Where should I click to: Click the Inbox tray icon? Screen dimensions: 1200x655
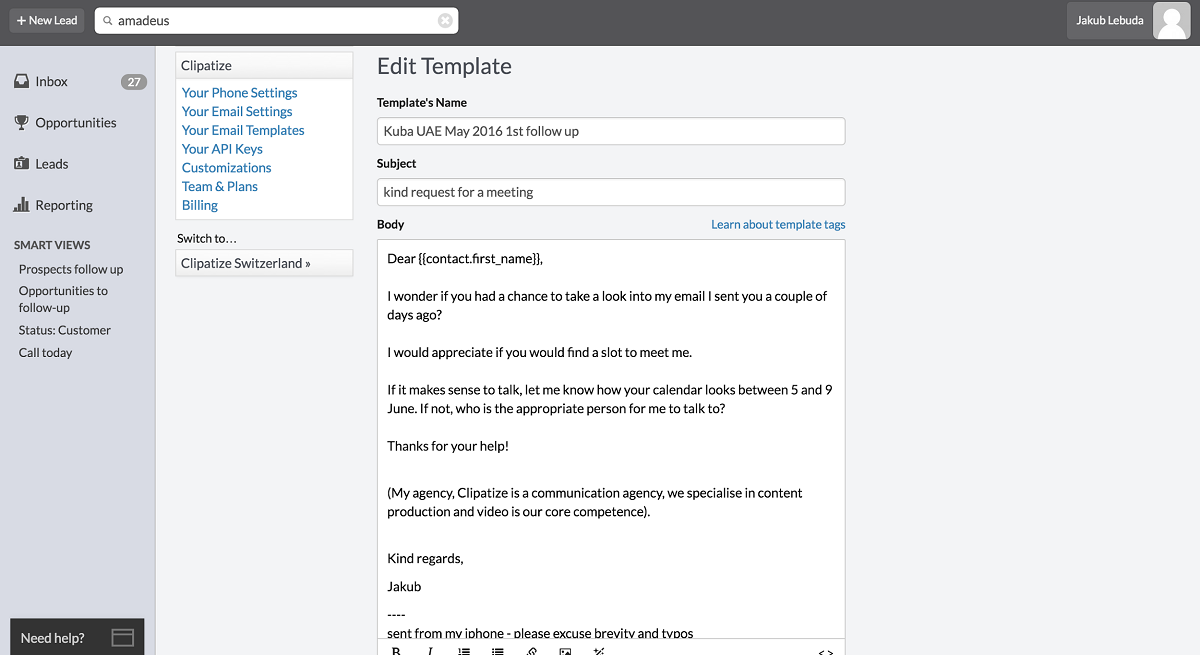click(x=21, y=82)
